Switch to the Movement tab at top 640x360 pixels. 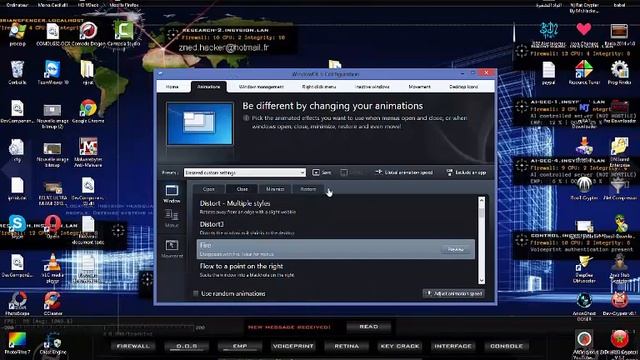point(419,87)
